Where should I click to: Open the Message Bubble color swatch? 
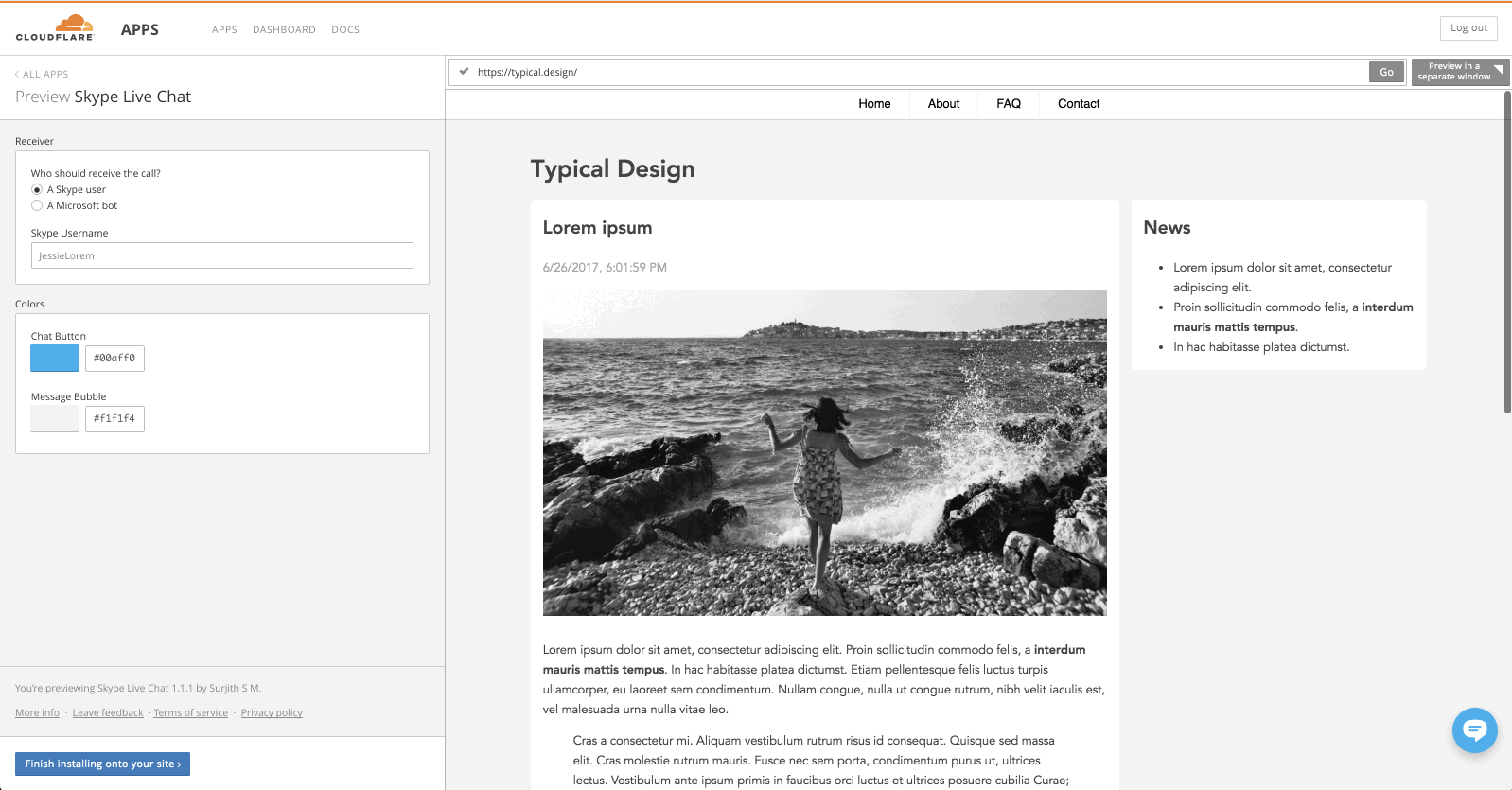[x=55, y=418]
